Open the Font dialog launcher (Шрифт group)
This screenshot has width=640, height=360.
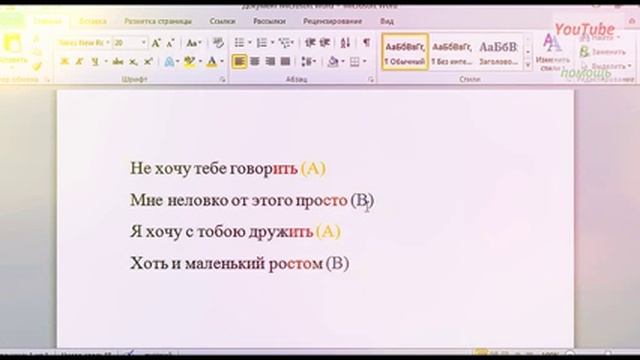pyautogui.click(x=222, y=80)
